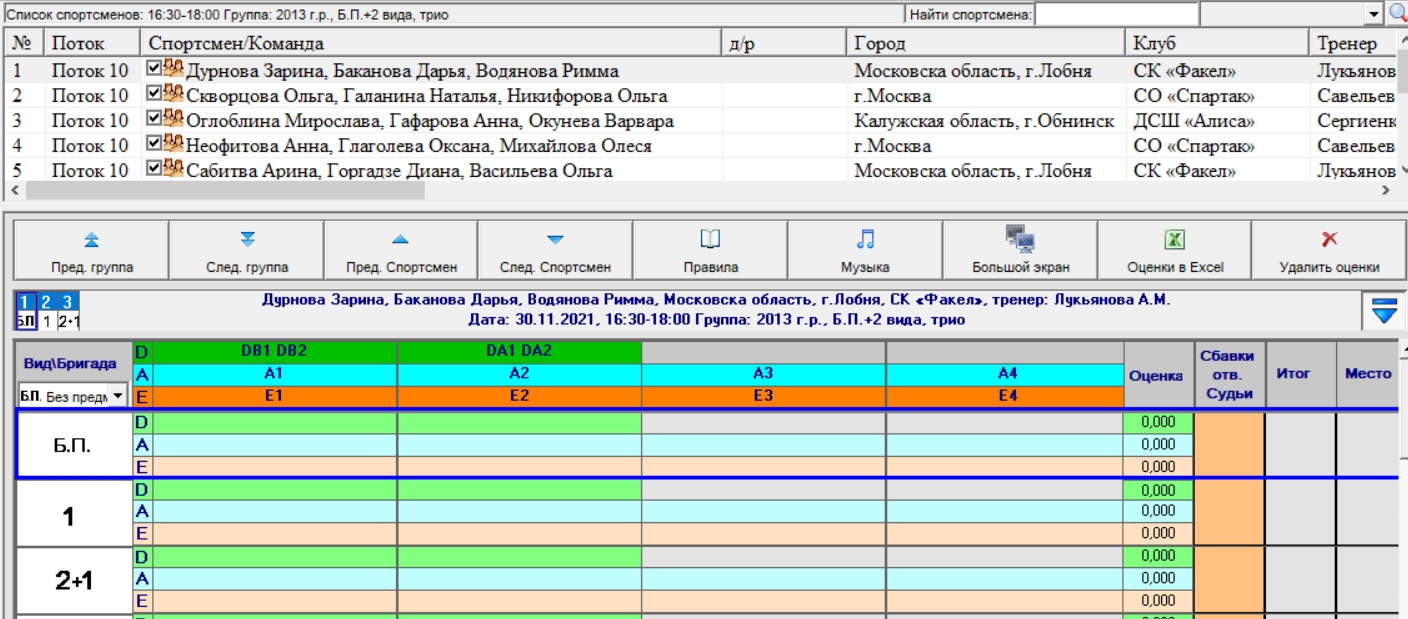The height and width of the screenshot is (619, 1408).
Task: Export scores with Оценки в Excel
Action: [x=1175, y=250]
